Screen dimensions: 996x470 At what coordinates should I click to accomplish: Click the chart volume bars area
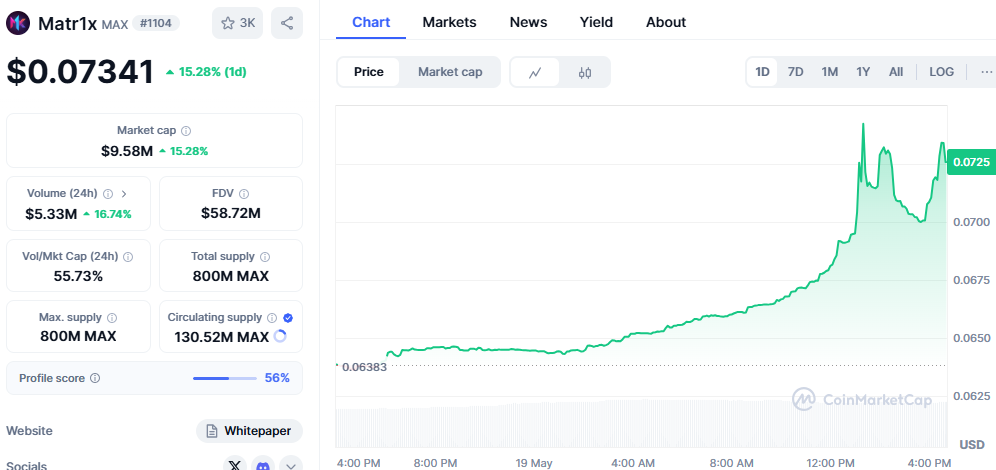642,424
